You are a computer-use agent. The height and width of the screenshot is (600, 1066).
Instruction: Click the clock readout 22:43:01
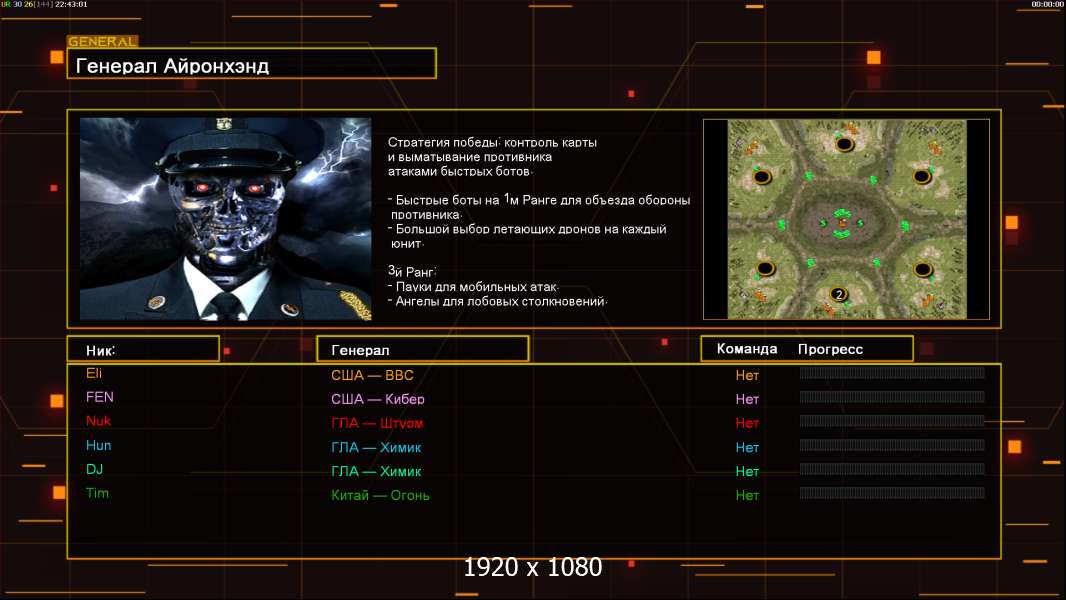pyautogui.click(x=71, y=4)
